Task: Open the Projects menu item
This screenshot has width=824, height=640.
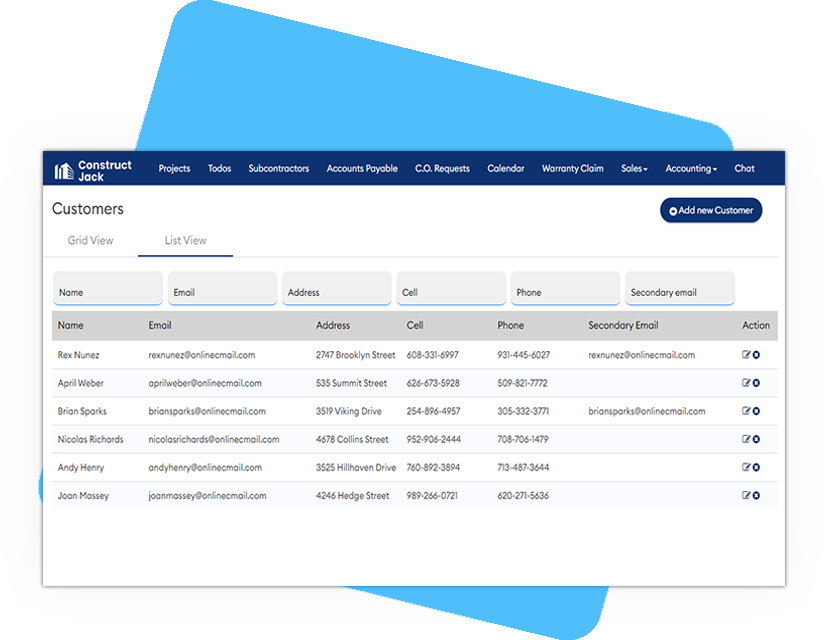Action: pos(174,169)
